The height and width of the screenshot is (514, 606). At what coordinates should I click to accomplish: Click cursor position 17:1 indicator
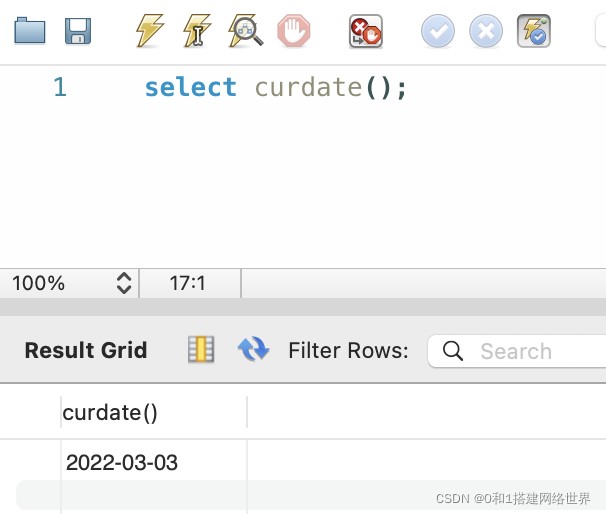click(187, 283)
